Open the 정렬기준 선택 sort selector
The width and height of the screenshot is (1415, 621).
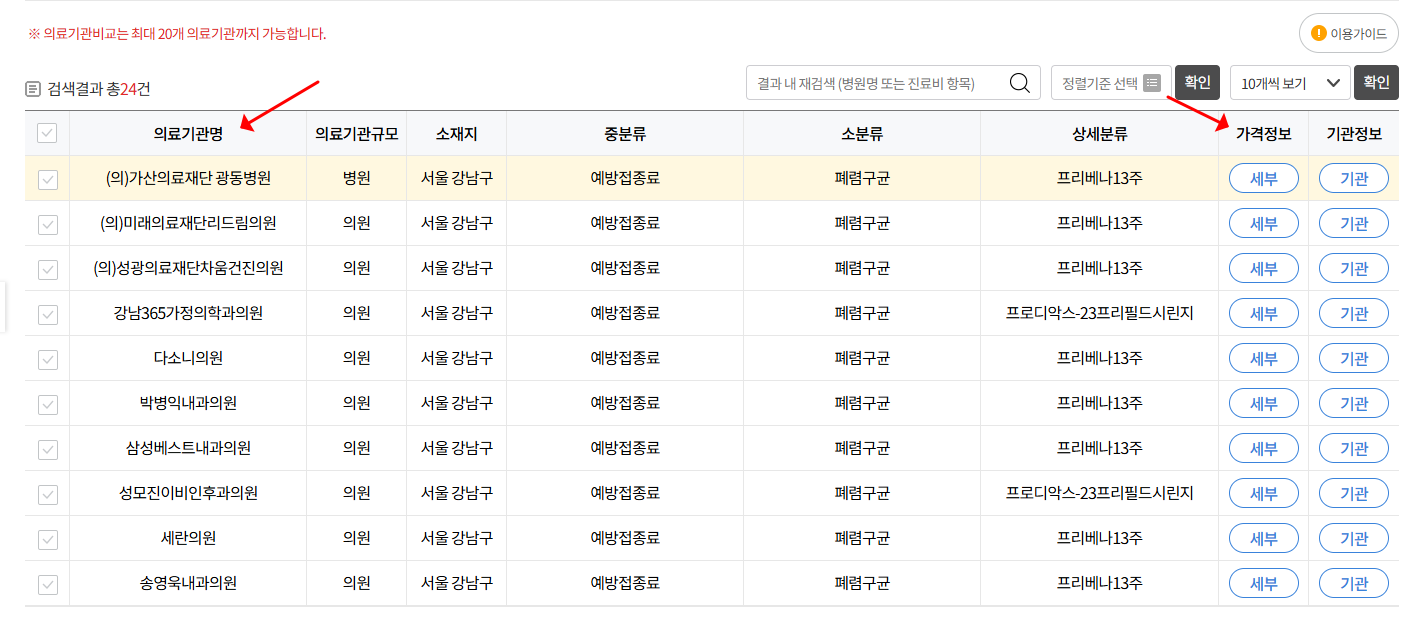tap(1111, 83)
